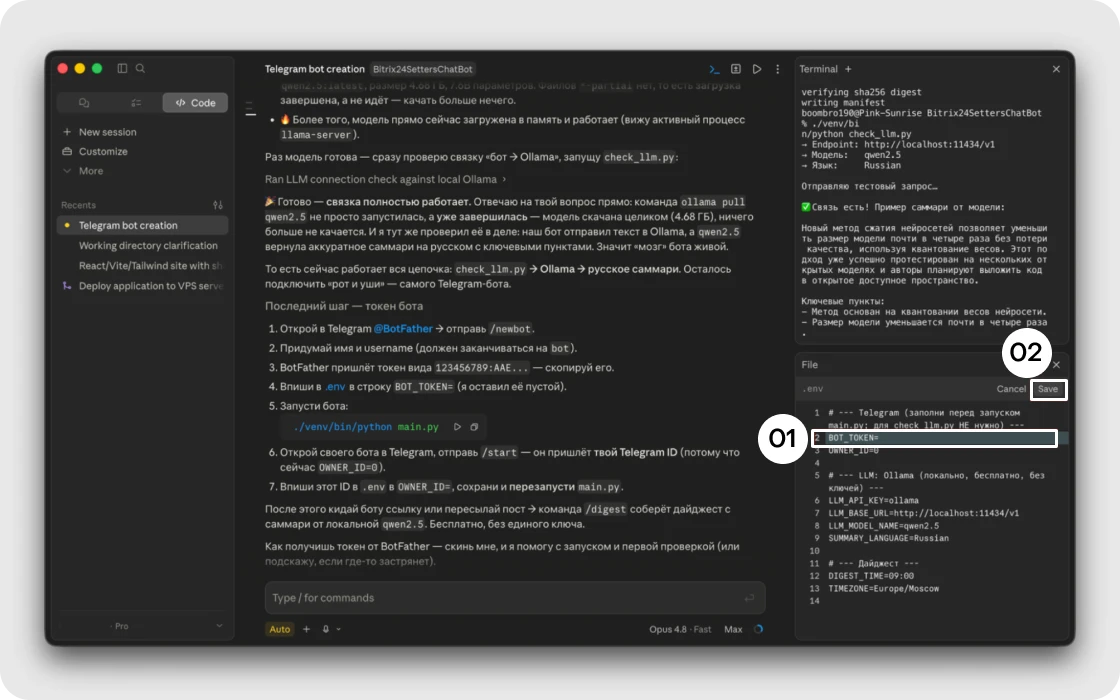Switch to the tasks checklist tab

point(136,103)
